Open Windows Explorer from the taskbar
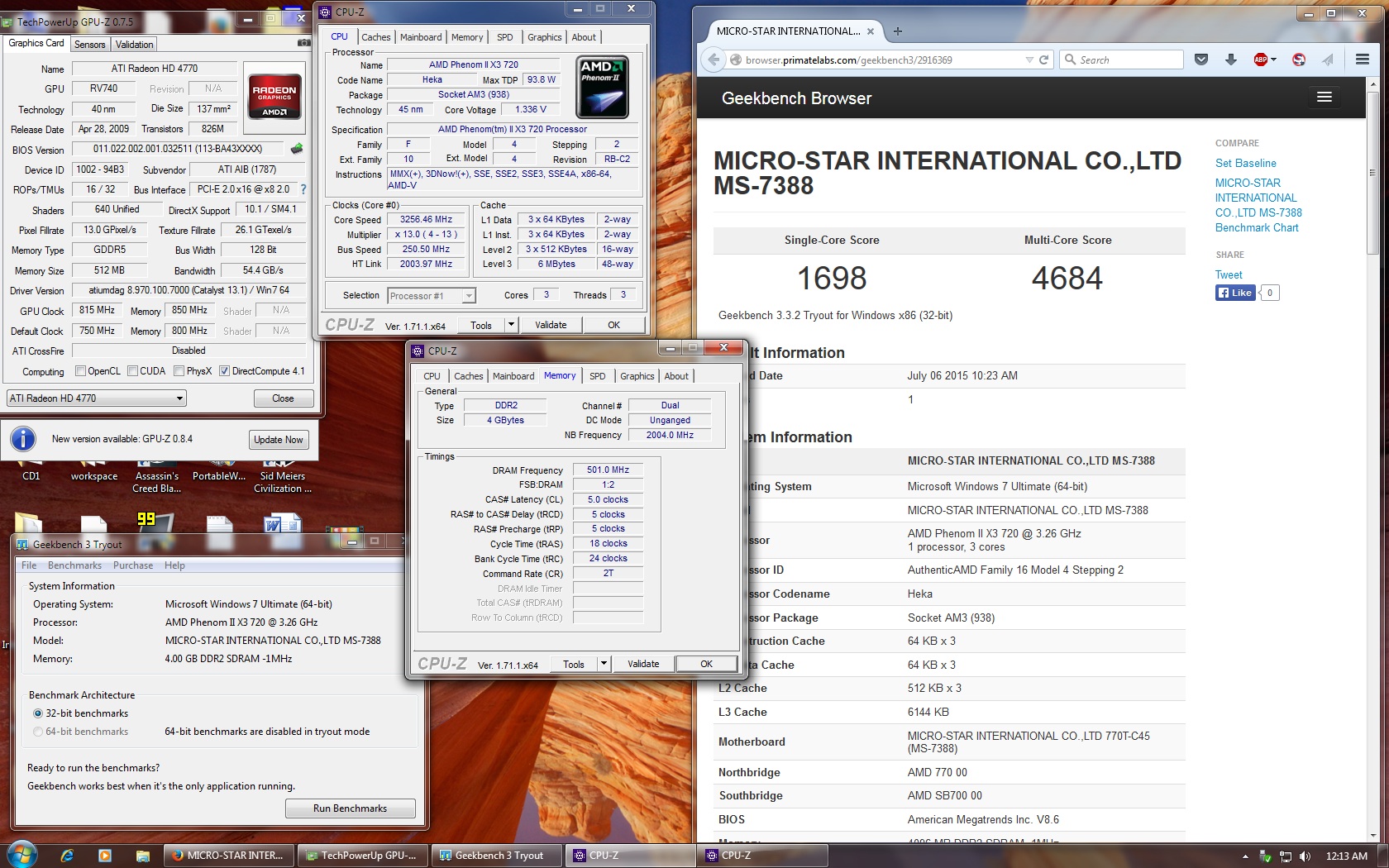Viewport: 1389px width, 868px height. 142,856
